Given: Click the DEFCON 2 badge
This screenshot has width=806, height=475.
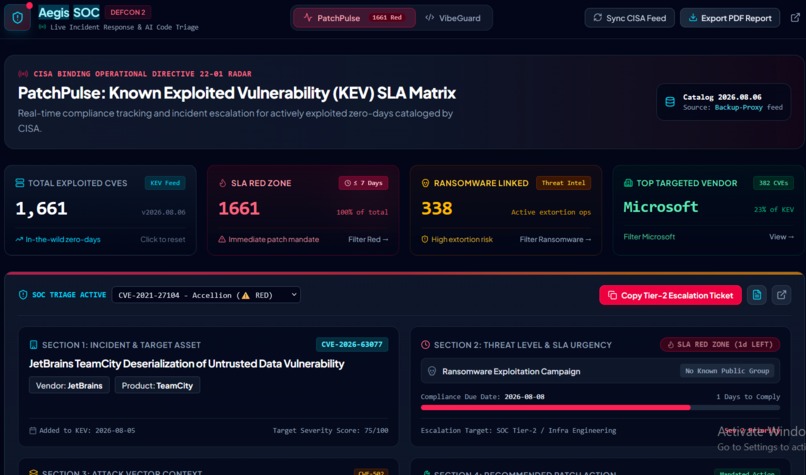Looking at the screenshot, I should click(x=127, y=12).
